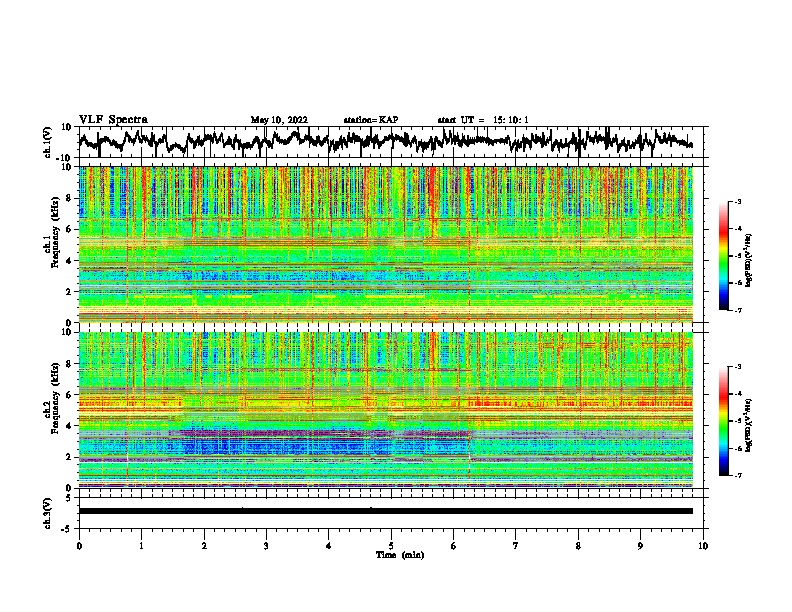Screen dimensions: 792x612
Task: Click the 'ch.1 Frequency (kHz)' axis label
Action: coord(51,233)
